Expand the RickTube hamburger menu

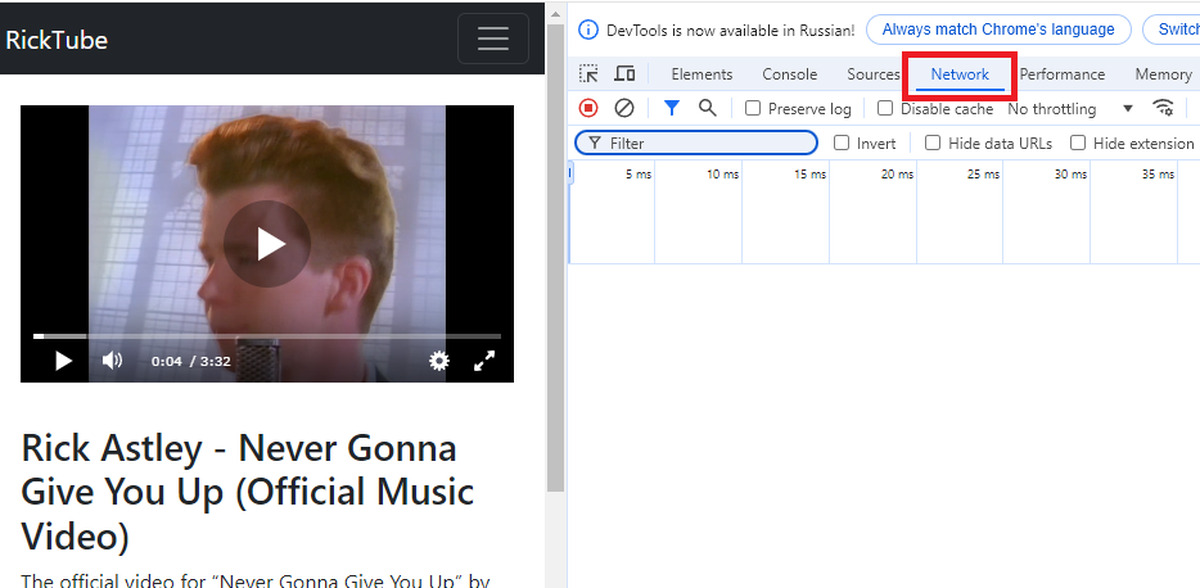pyautogui.click(x=493, y=39)
